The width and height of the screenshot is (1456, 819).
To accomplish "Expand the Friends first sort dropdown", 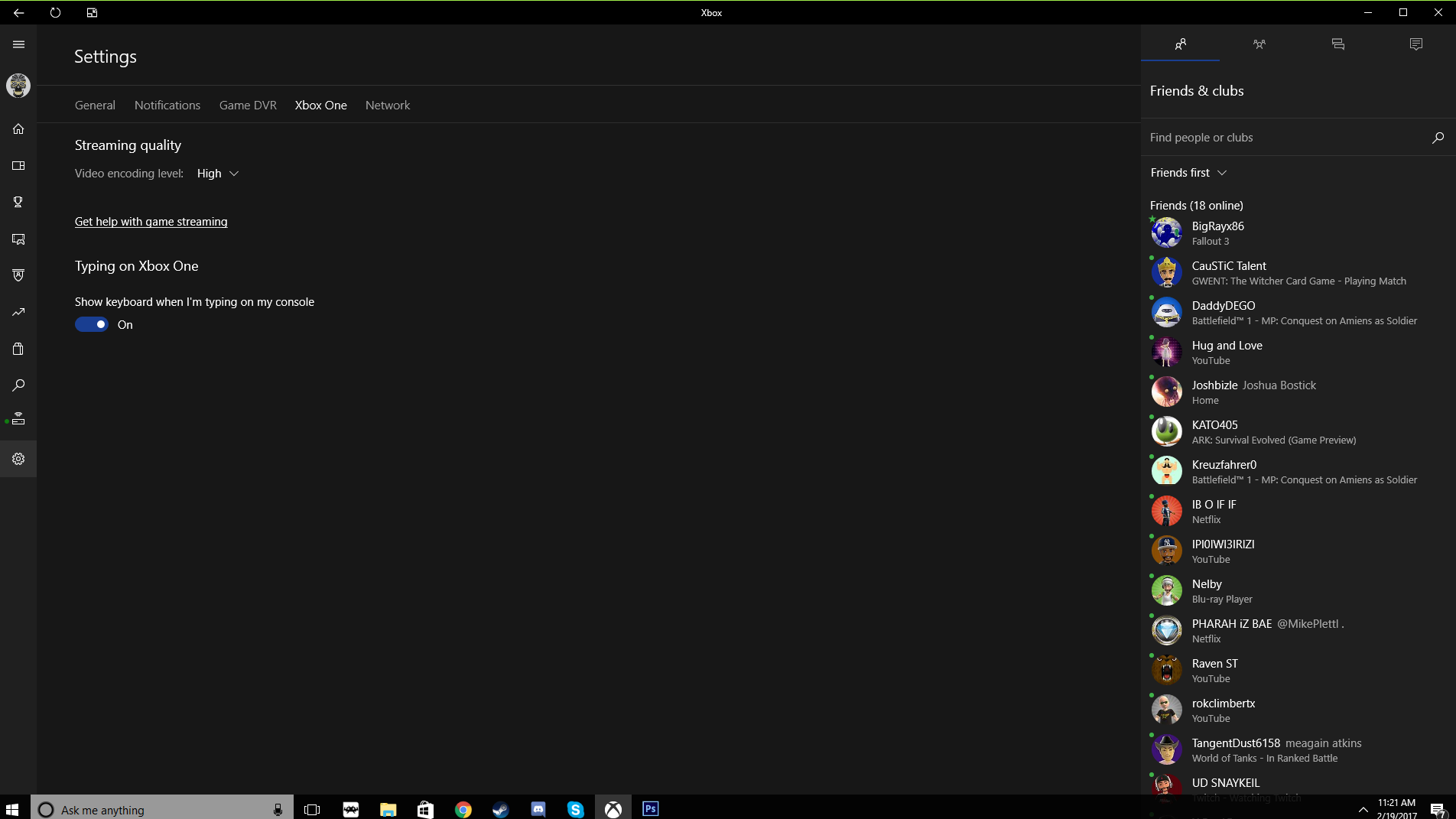I will pos(1188,173).
